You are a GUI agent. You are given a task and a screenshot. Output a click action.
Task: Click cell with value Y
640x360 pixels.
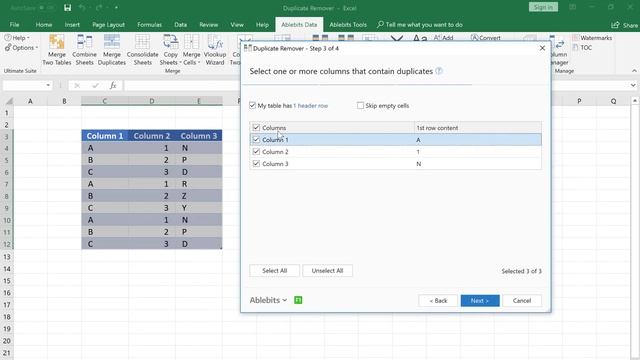[199, 208]
